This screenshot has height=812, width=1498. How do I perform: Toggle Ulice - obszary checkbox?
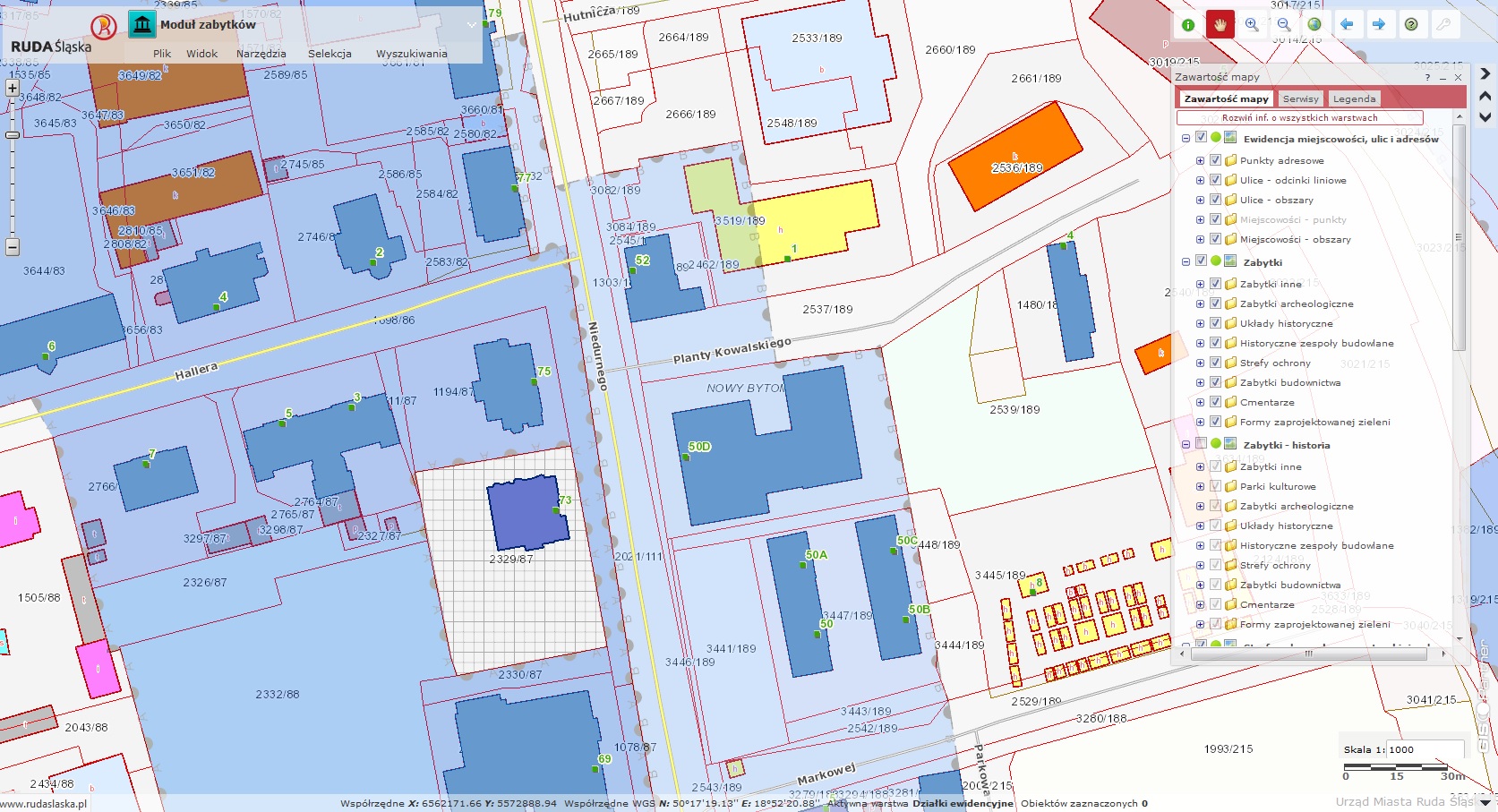click(x=1215, y=200)
